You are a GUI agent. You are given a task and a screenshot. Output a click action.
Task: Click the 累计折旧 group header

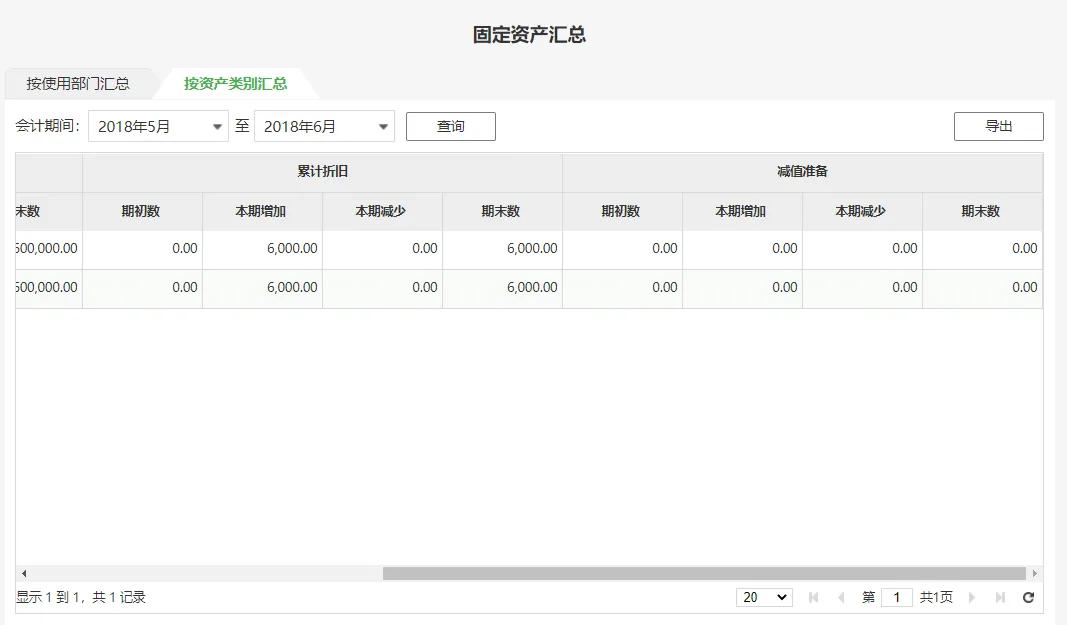click(322, 172)
